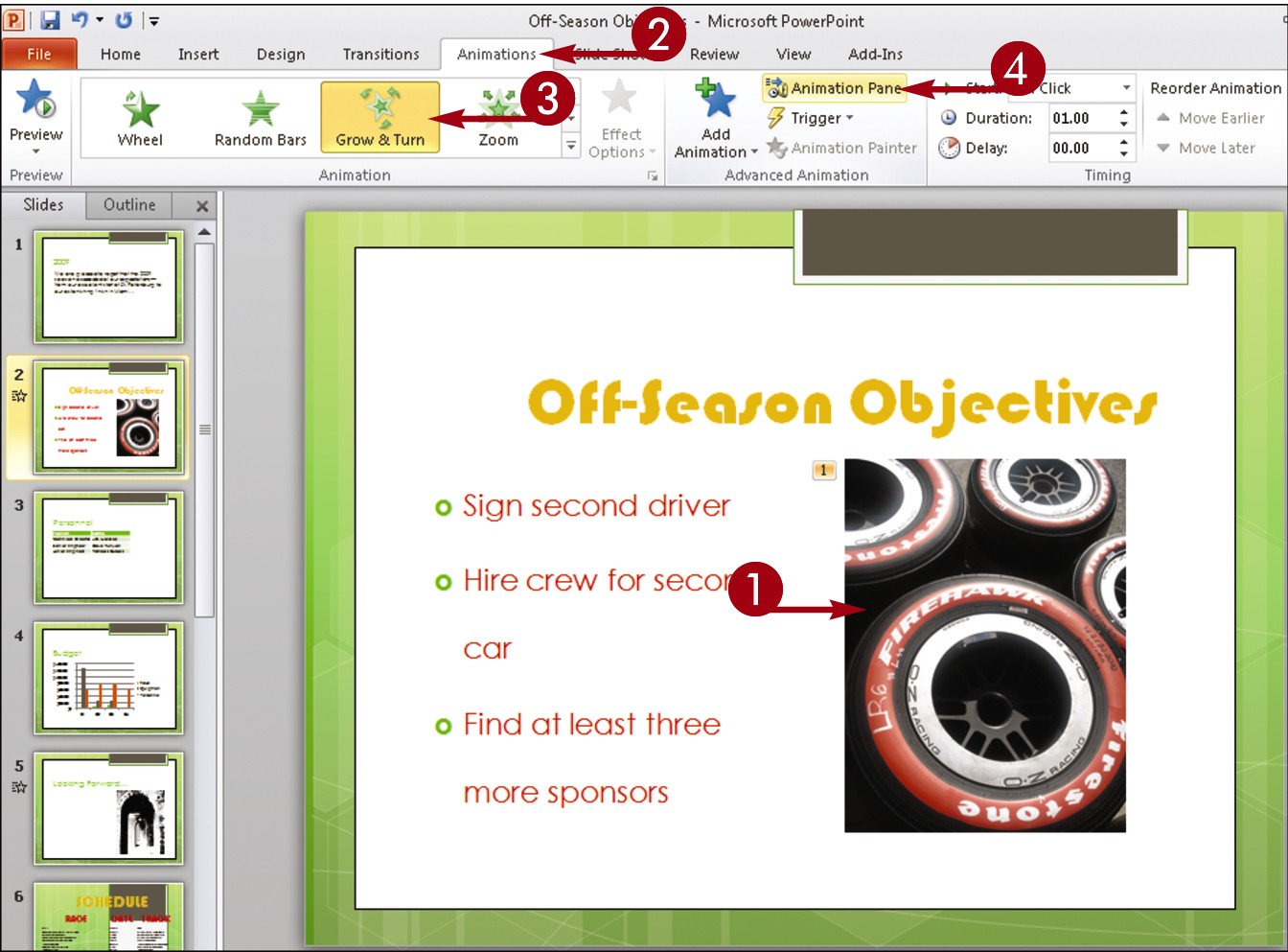Select the Animations ribbon tab

496,54
